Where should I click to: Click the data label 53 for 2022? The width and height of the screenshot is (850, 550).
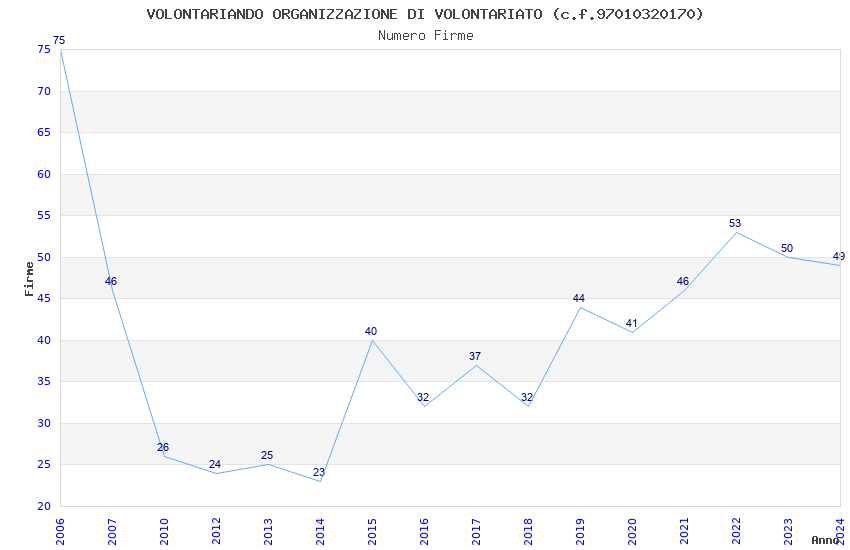[735, 224]
